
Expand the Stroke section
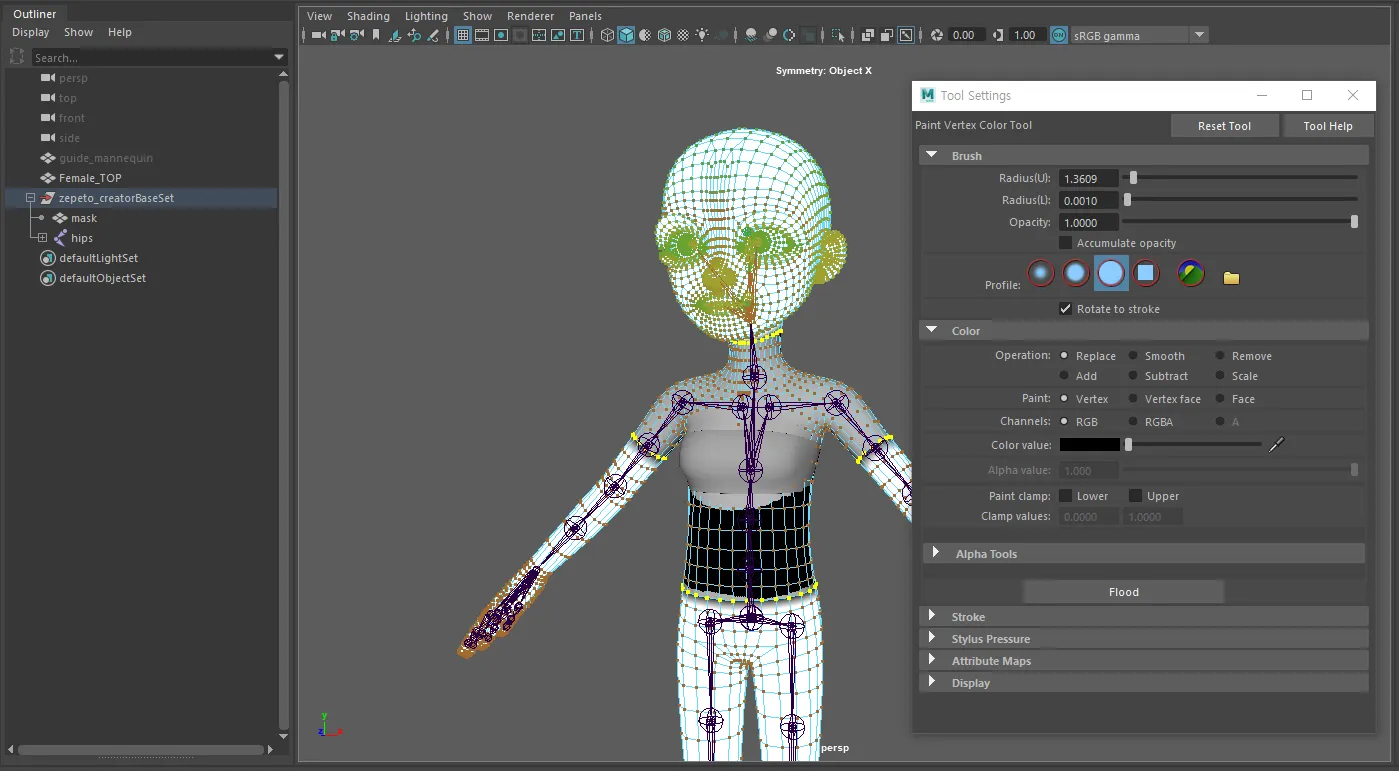932,616
